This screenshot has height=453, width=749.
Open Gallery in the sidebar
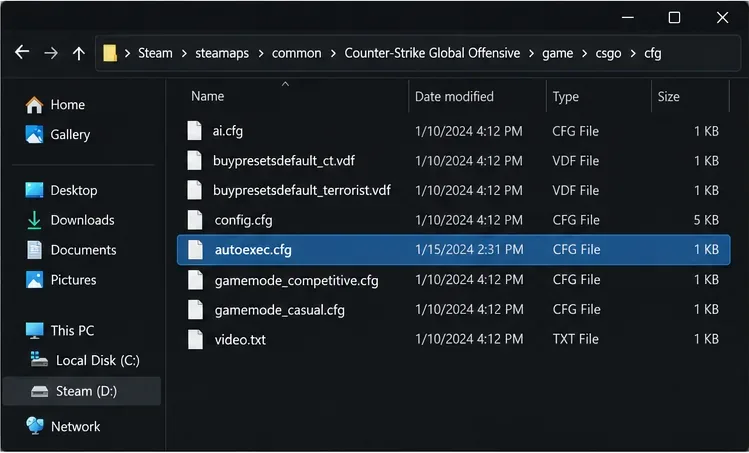point(57,135)
